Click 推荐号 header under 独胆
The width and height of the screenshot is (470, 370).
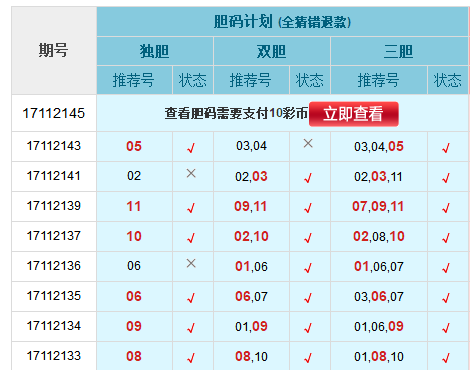[x=133, y=80]
